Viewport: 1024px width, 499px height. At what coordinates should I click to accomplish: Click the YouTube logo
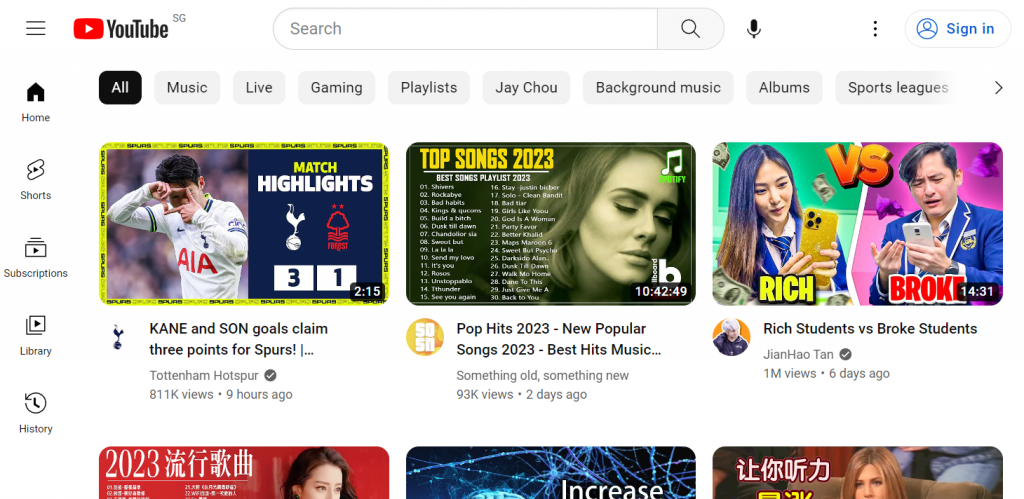121,29
